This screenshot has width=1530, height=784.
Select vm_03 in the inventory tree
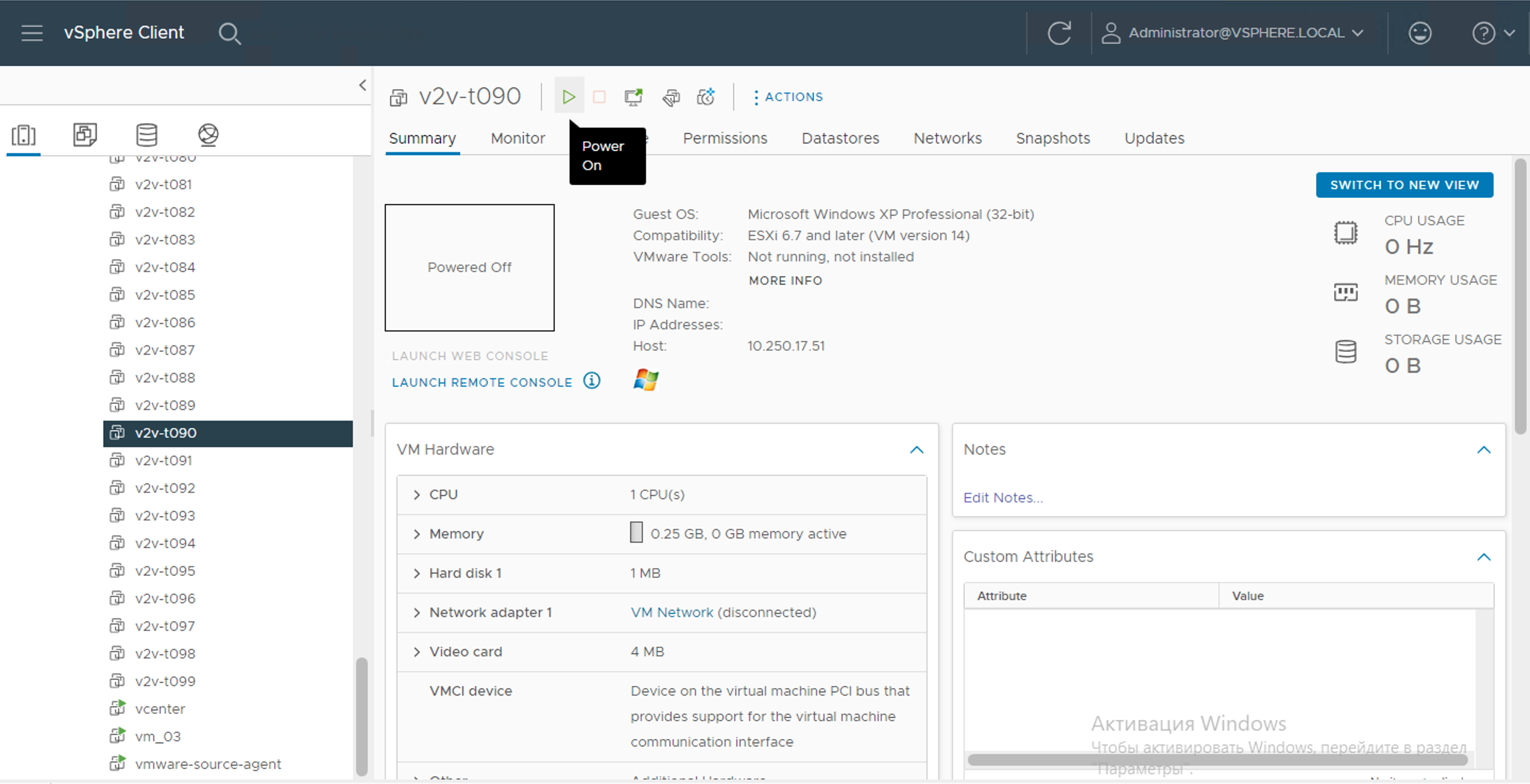[157, 737]
